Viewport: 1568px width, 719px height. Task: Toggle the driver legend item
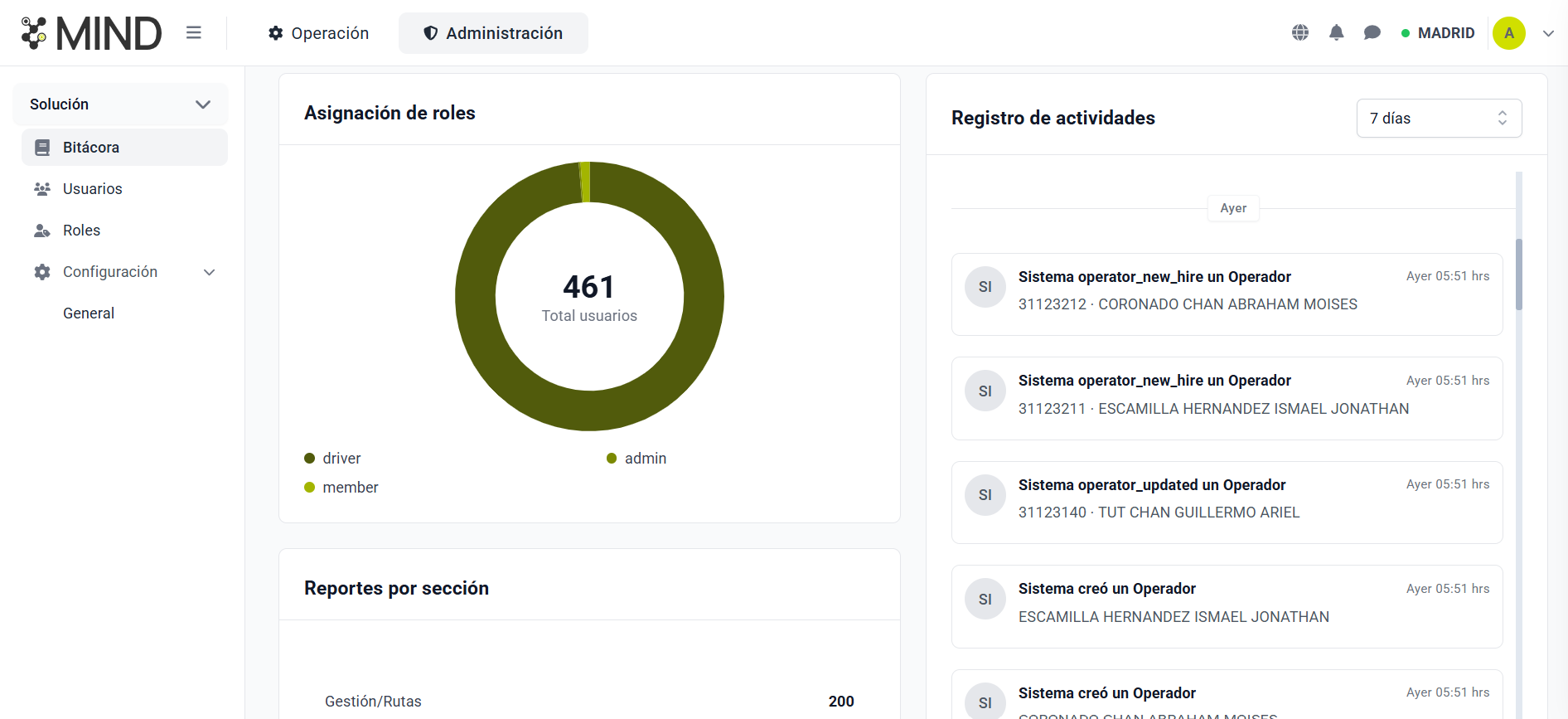[x=332, y=458]
